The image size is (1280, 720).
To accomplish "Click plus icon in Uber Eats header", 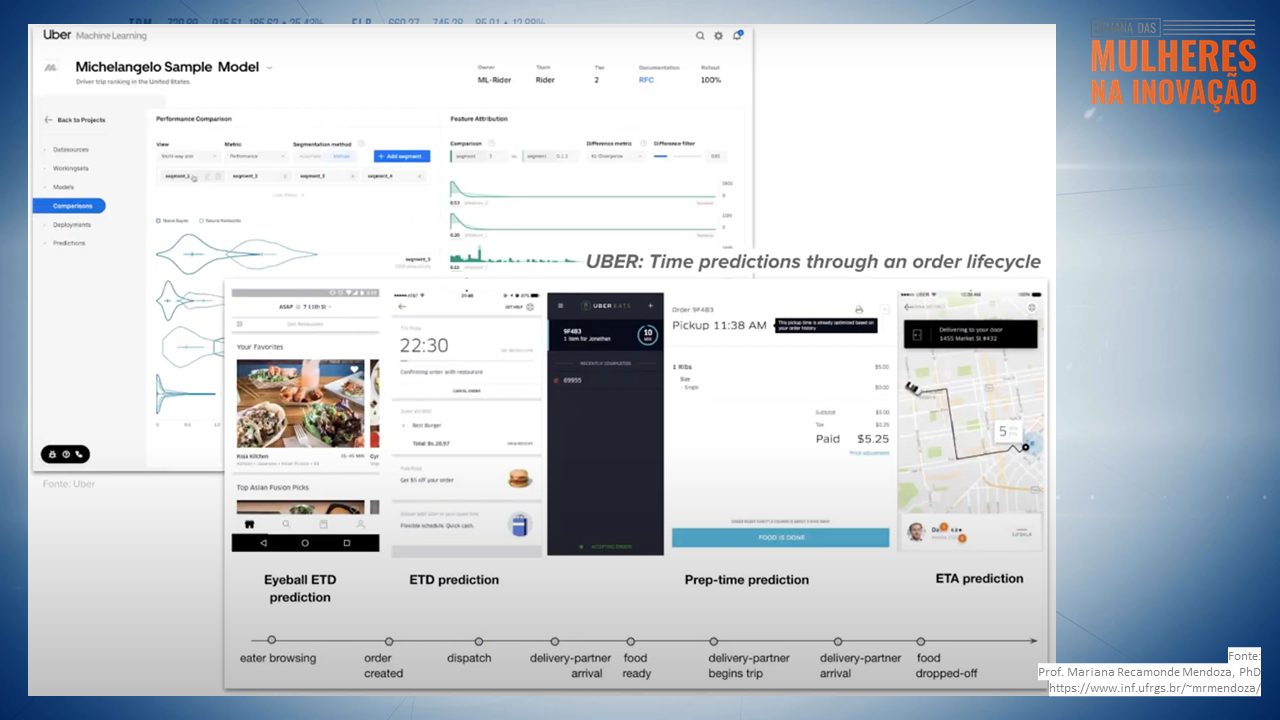I will pyautogui.click(x=651, y=306).
